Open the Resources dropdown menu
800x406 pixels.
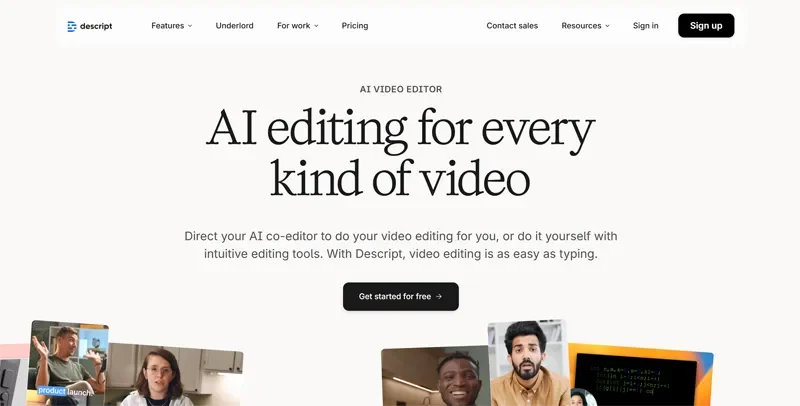coord(585,26)
